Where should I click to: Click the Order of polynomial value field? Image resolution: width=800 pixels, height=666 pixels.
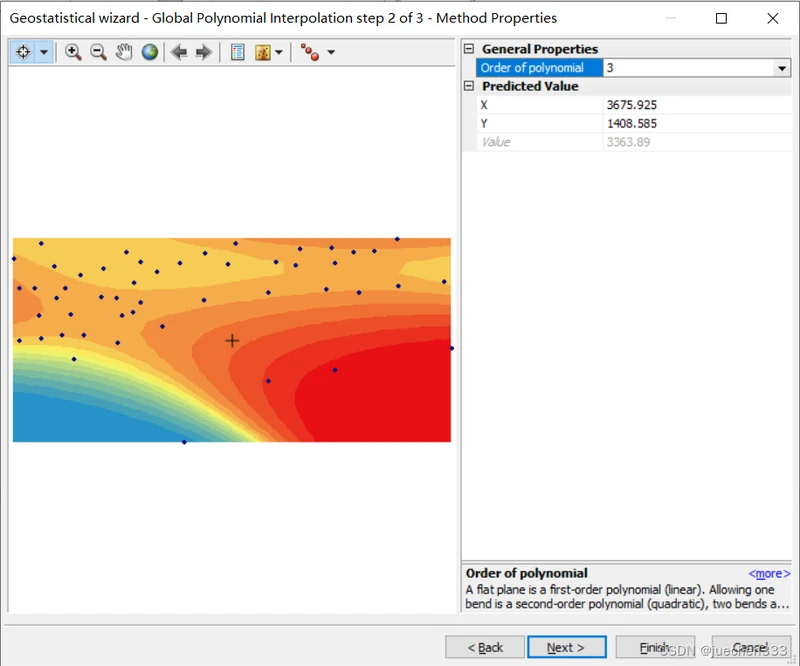click(x=688, y=68)
